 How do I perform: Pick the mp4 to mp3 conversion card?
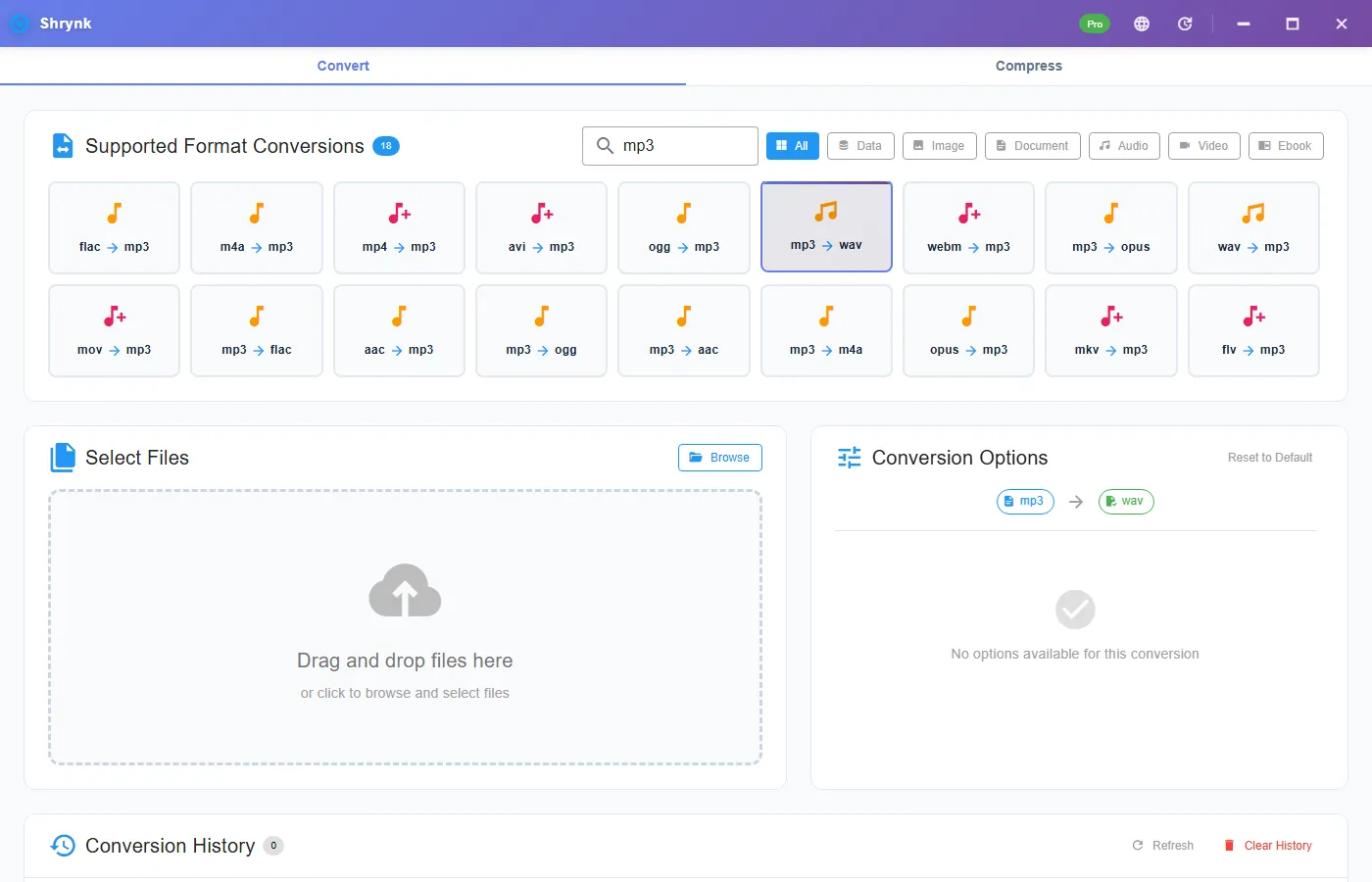(x=399, y=227)
